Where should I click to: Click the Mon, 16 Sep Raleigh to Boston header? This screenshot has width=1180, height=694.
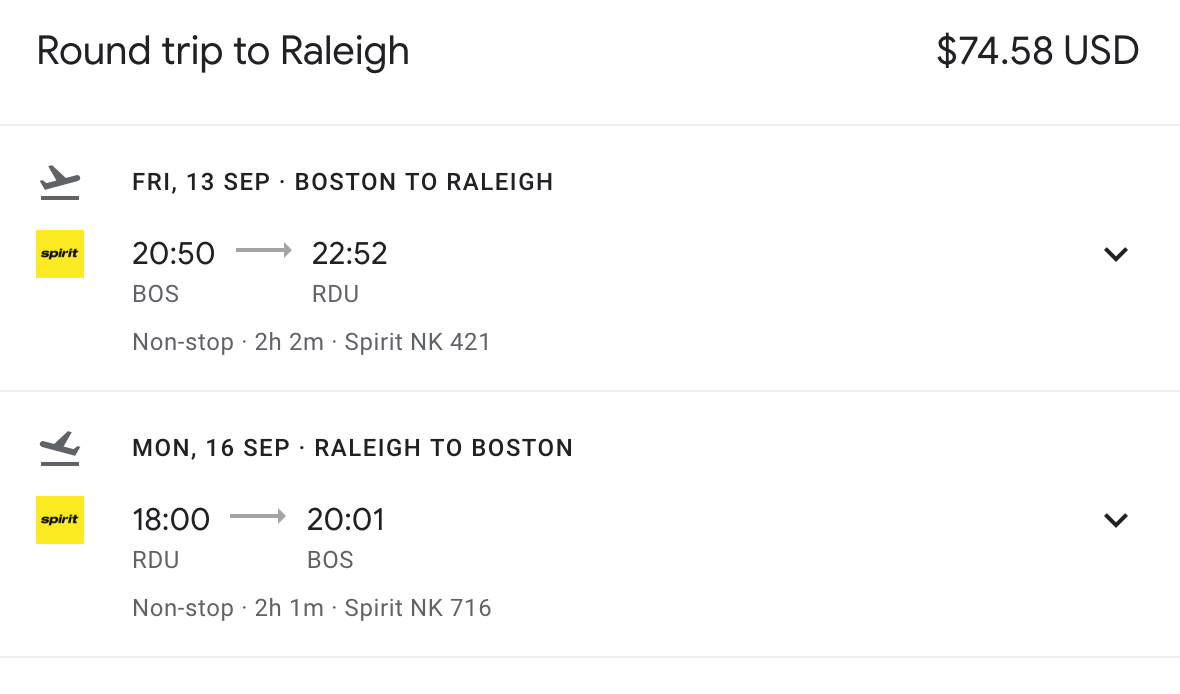[x=353, y=448]
